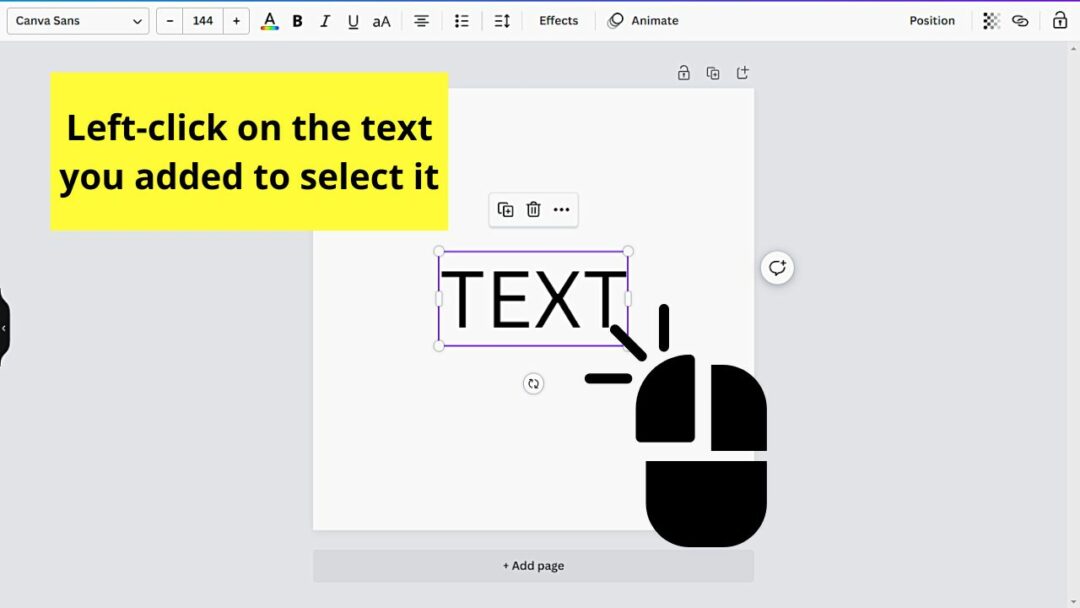1080x608 pixels.
Task: Toggle italic formatting
Action: (325, 20)
